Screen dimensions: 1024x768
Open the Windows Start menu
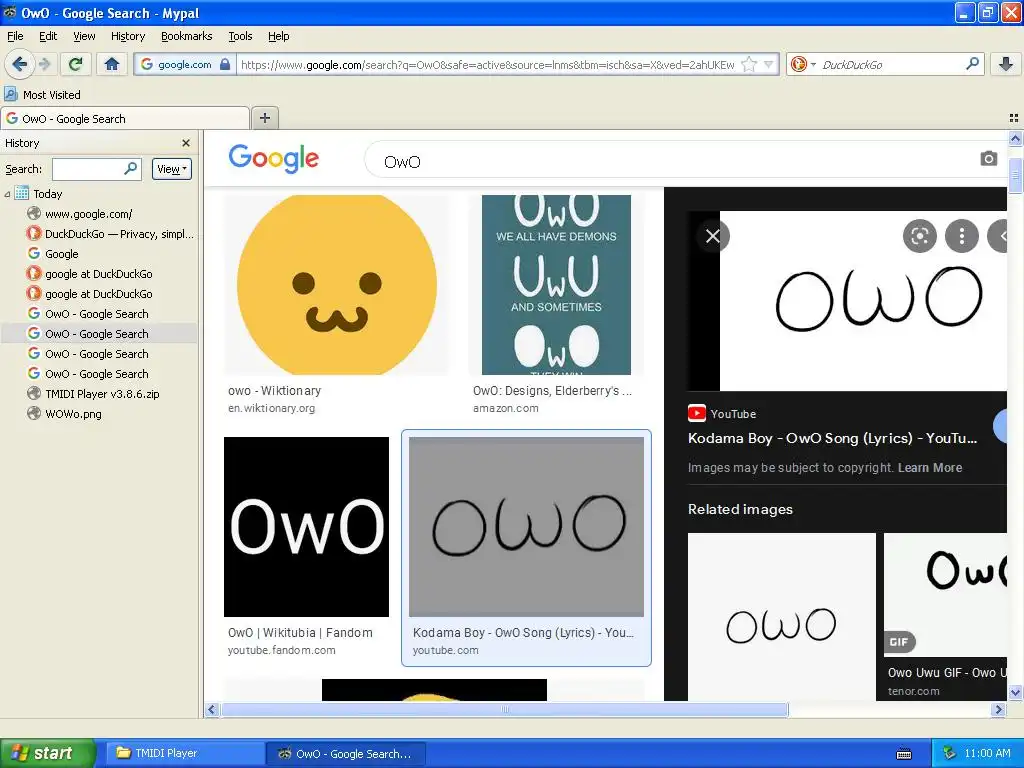(48, 753)
